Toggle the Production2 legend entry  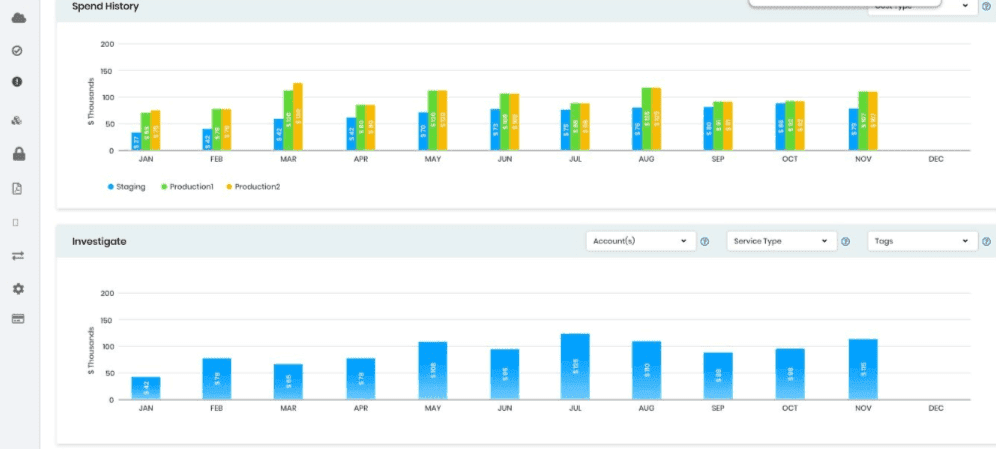252,186
